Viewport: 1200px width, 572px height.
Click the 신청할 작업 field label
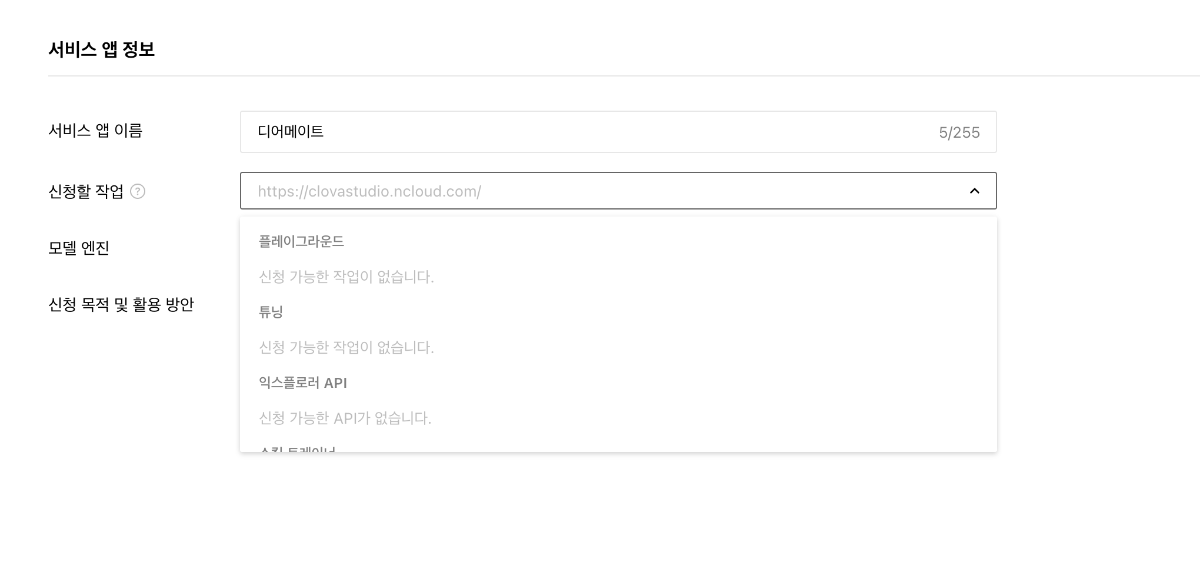click(86, 191)
